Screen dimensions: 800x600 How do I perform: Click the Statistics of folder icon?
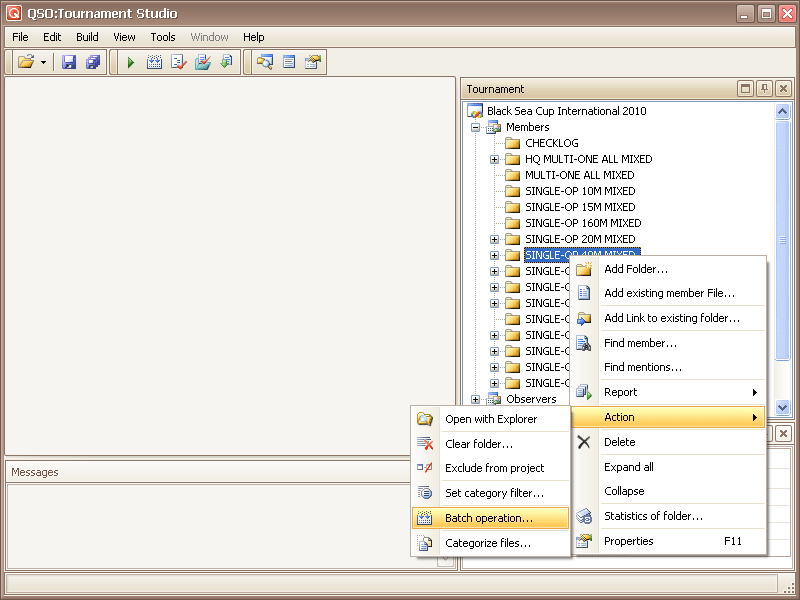click(x=584, y=516)
